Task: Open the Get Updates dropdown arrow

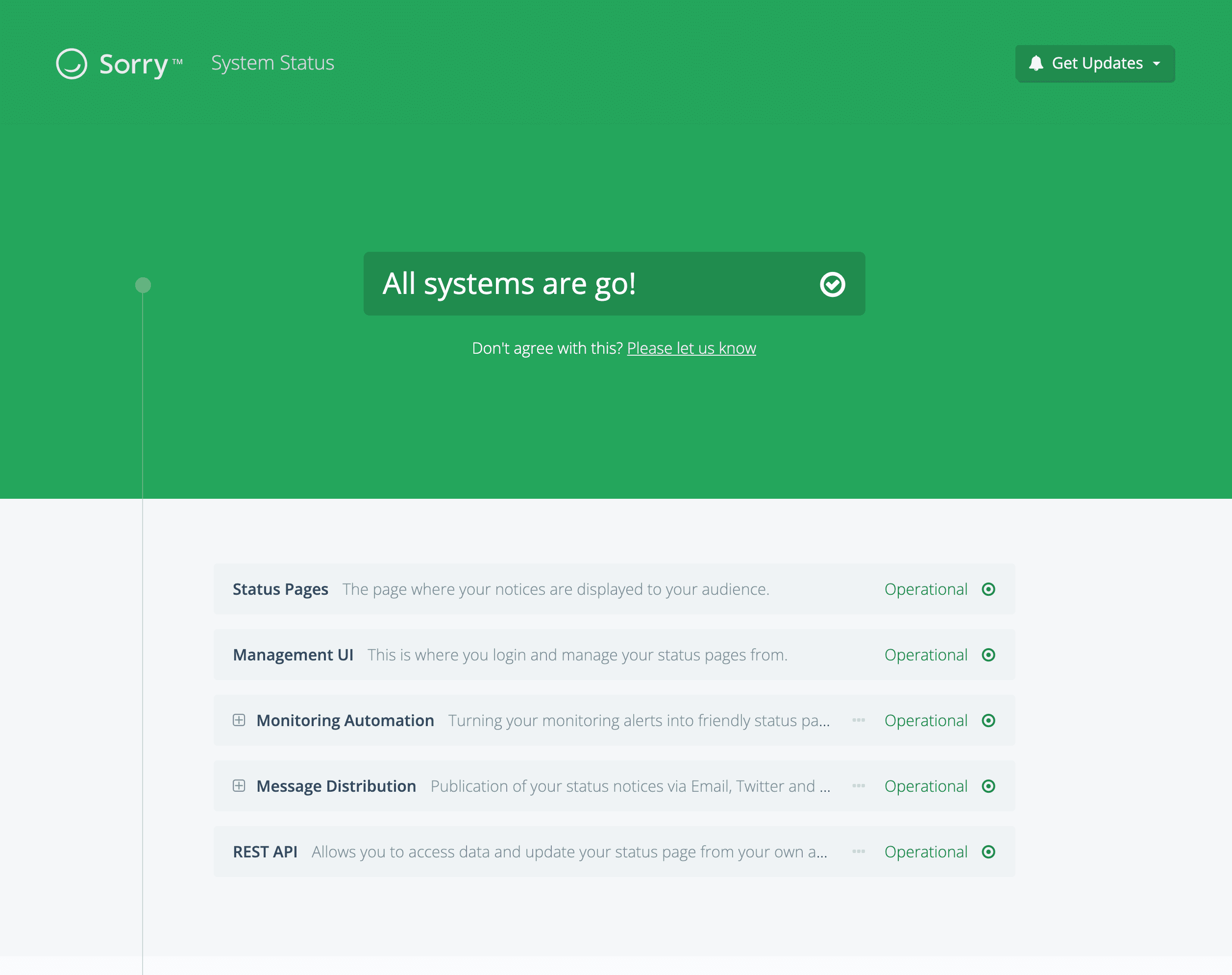Action: pos(1157,64)
